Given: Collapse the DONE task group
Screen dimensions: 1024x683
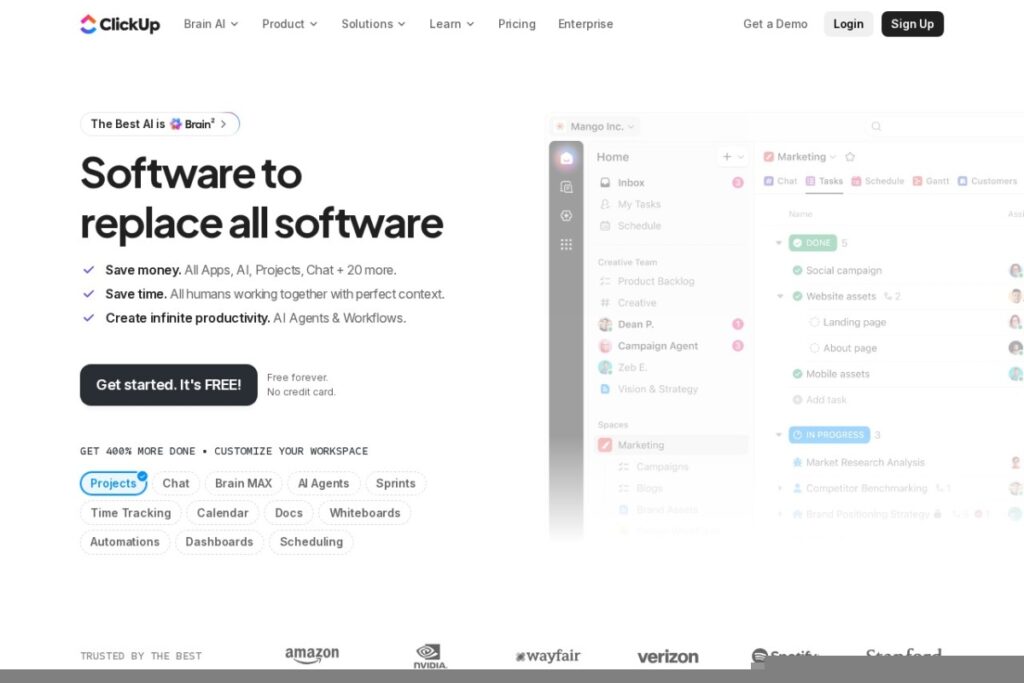Looking at the screenshot, I should point(778,243).
